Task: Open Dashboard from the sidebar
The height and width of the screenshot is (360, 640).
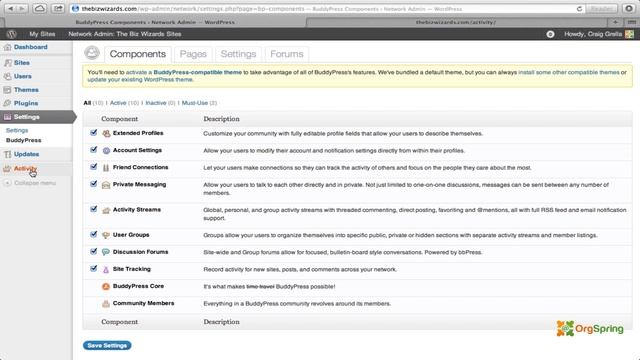Action: (31, 47)
